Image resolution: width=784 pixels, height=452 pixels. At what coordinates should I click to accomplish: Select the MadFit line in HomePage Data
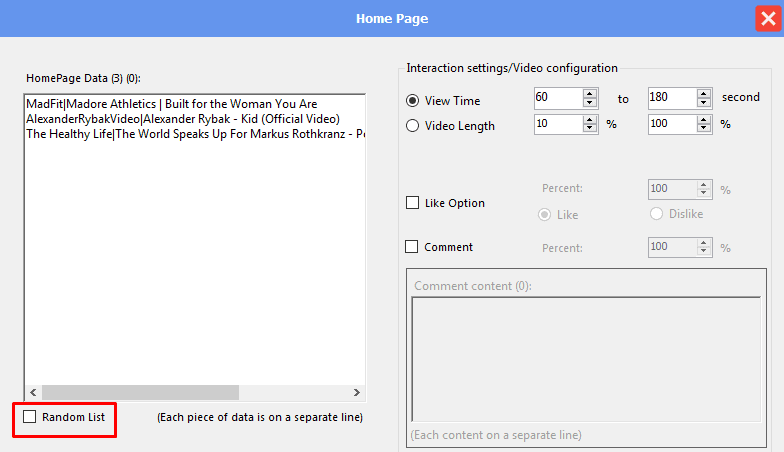pyautogui.click(x=172, y=104)
